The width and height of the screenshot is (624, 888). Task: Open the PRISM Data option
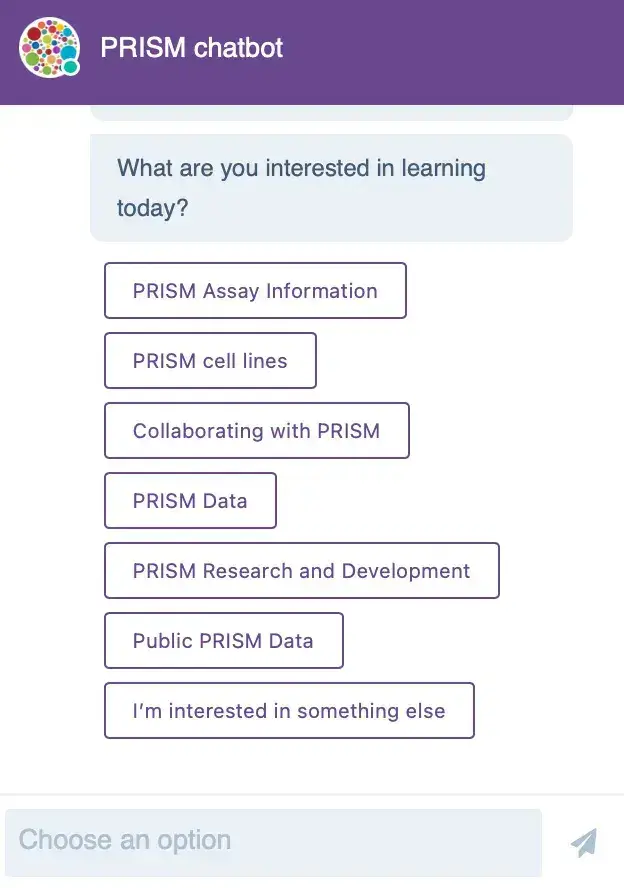190,501
